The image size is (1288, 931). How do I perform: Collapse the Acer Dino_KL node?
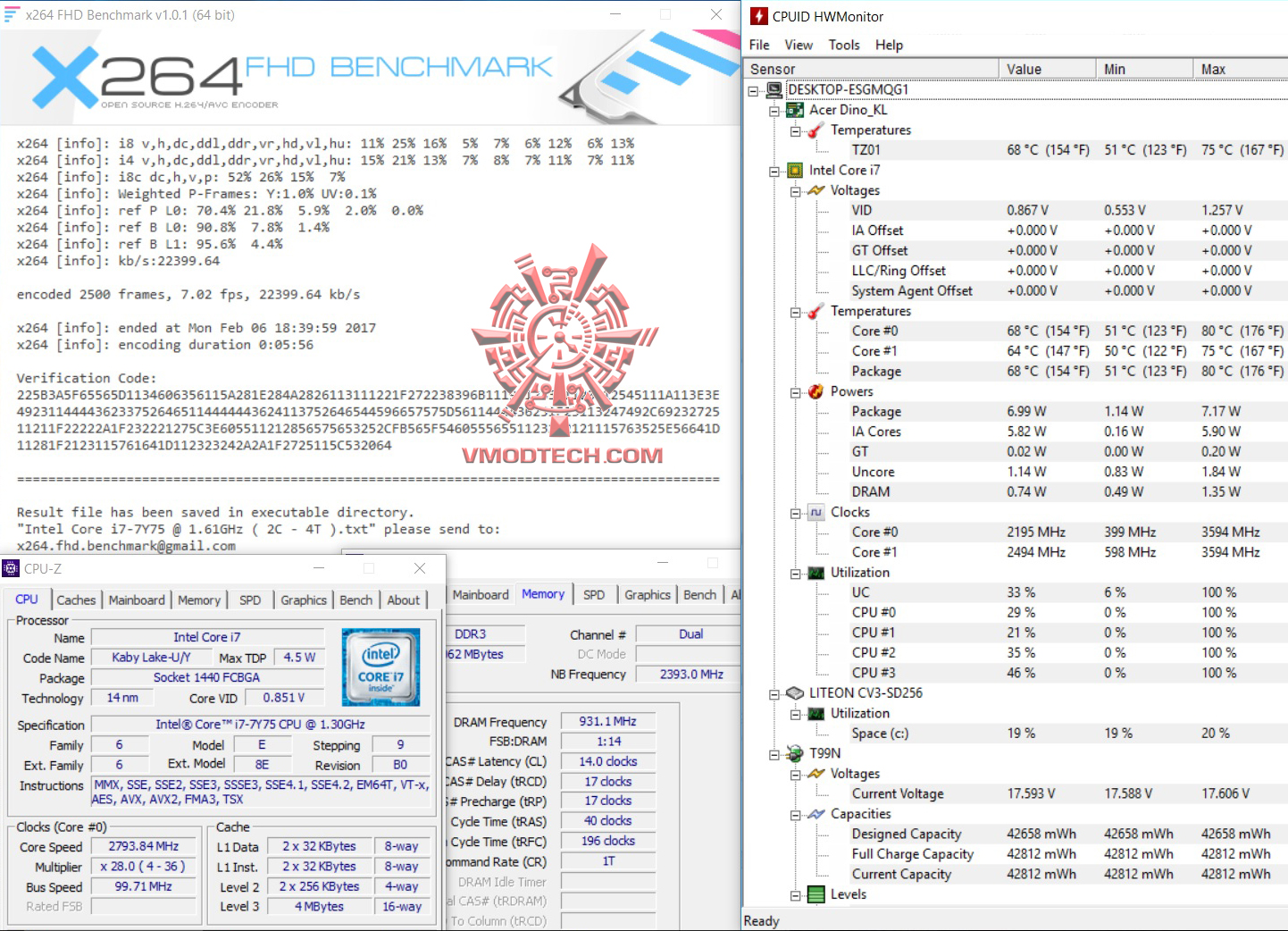click(x=774, y=111)
